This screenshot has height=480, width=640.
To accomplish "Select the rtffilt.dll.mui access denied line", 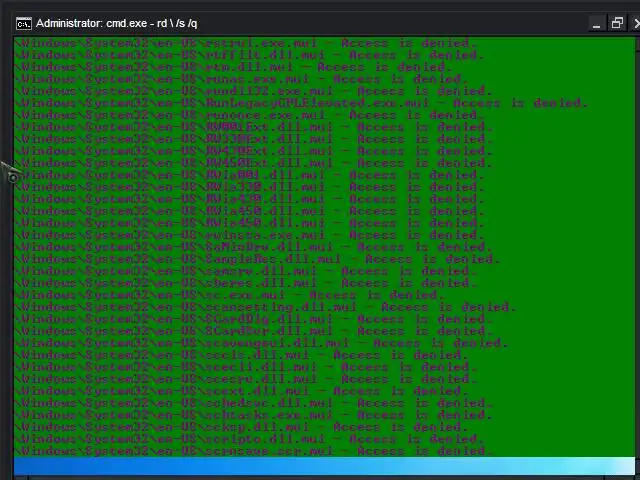I will 249,55.
